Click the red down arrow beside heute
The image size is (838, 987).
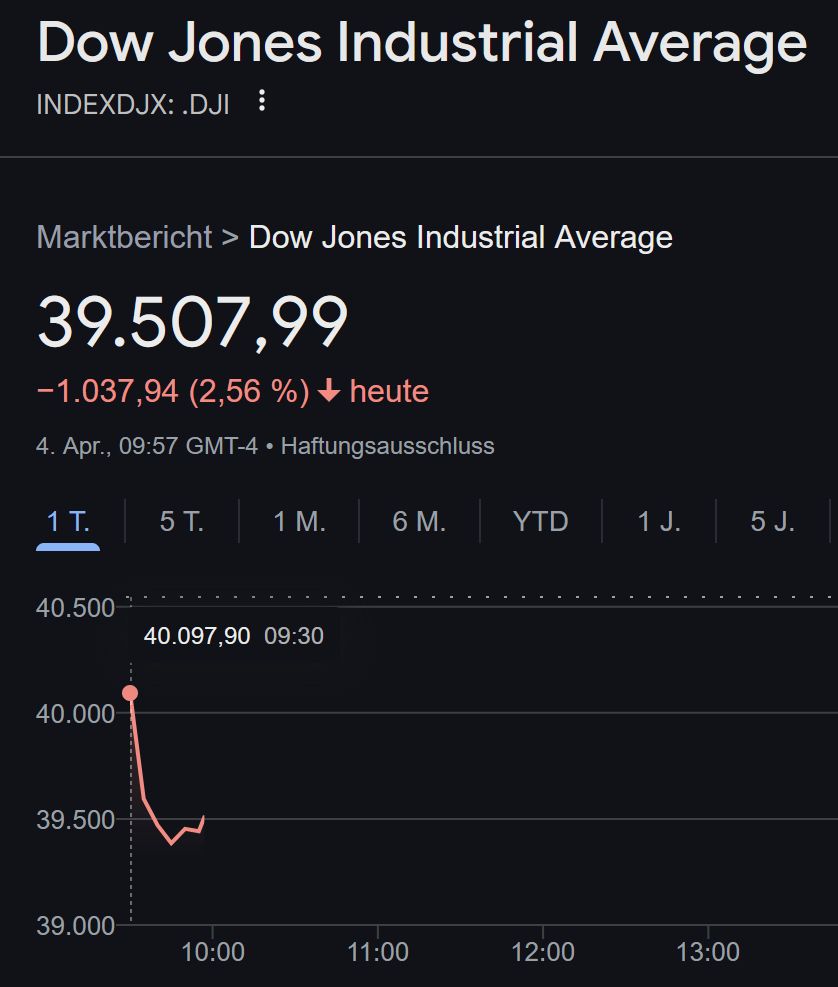[x=329, y=391]
